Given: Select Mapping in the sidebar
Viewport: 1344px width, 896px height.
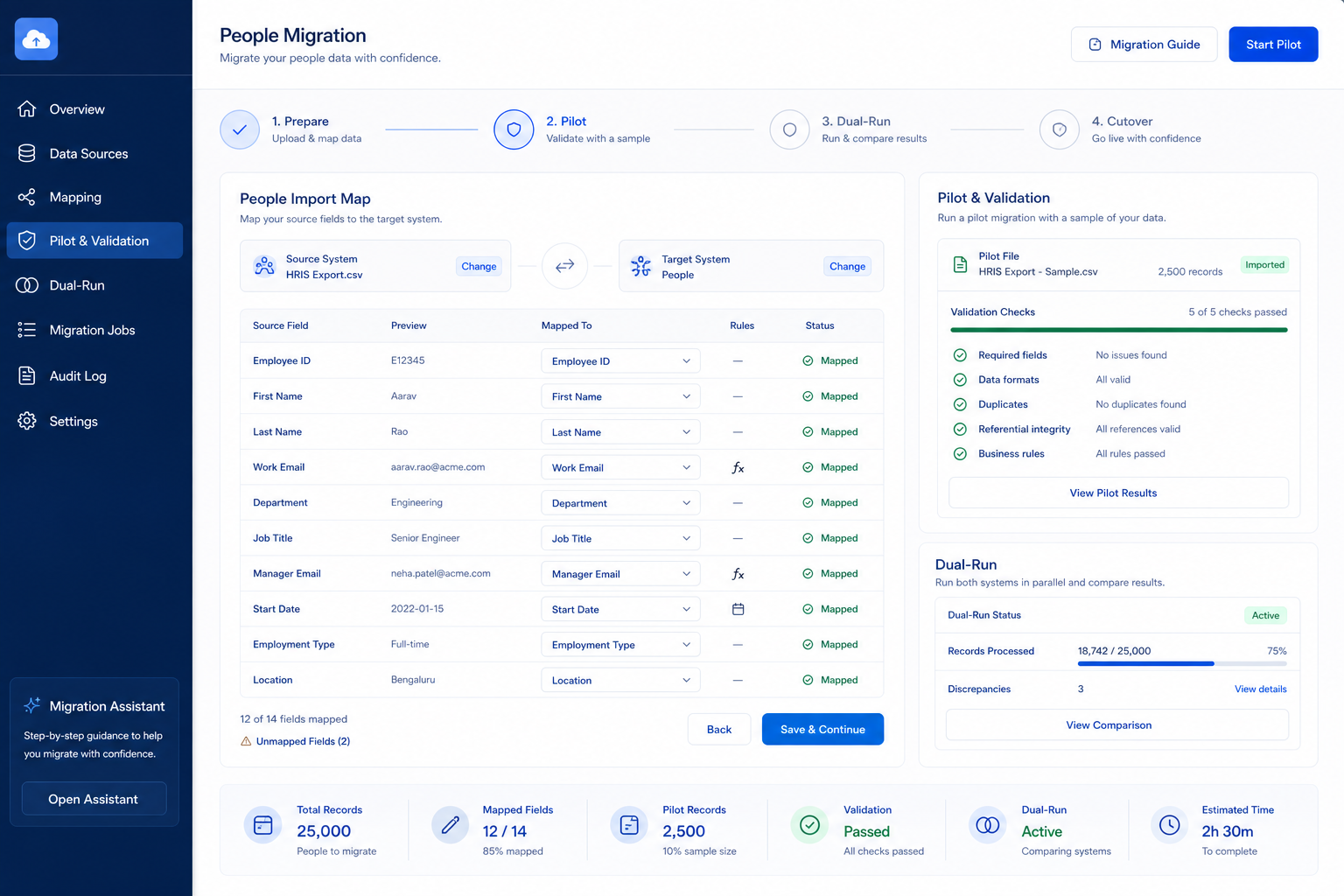Looking at the screenshot, I should pyautogui.click(x=94, y=197).
